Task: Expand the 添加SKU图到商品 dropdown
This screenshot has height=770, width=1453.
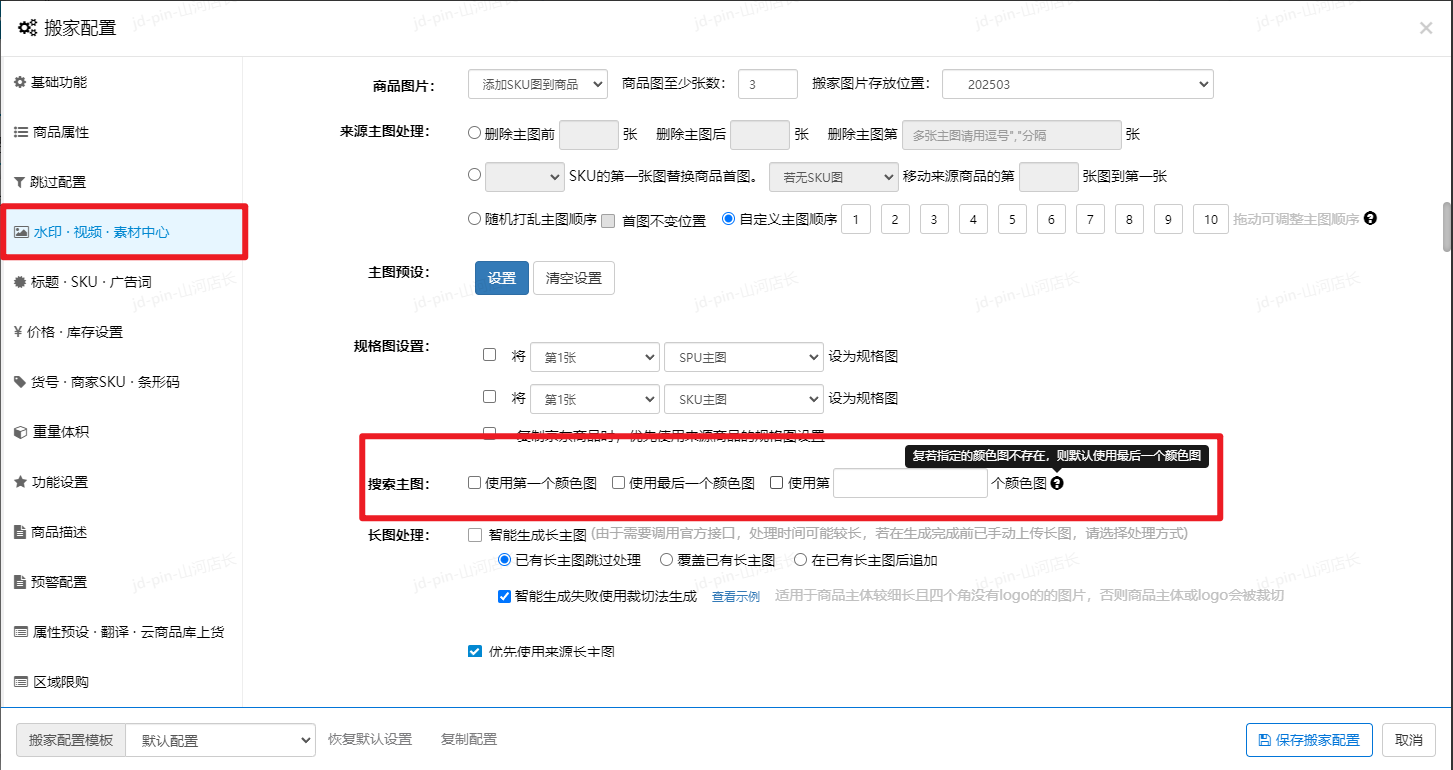Action: (537, 85)
